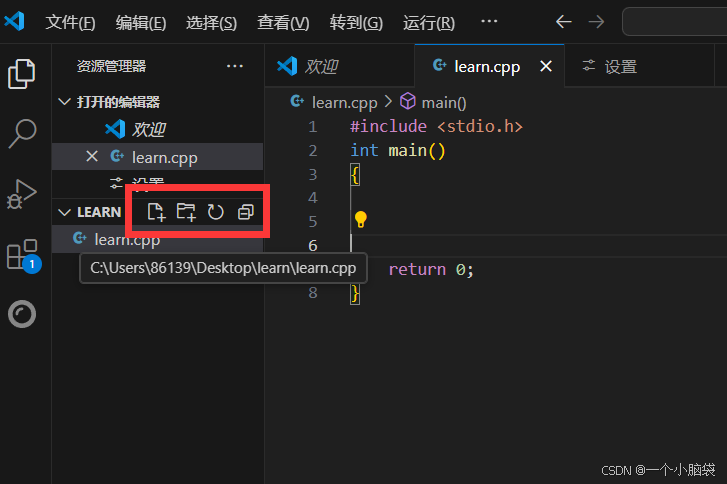Viewport: 727px width, 484px height.
Task: Collapse the 打开的编辑器 section
Action: [x=64, y=102]
